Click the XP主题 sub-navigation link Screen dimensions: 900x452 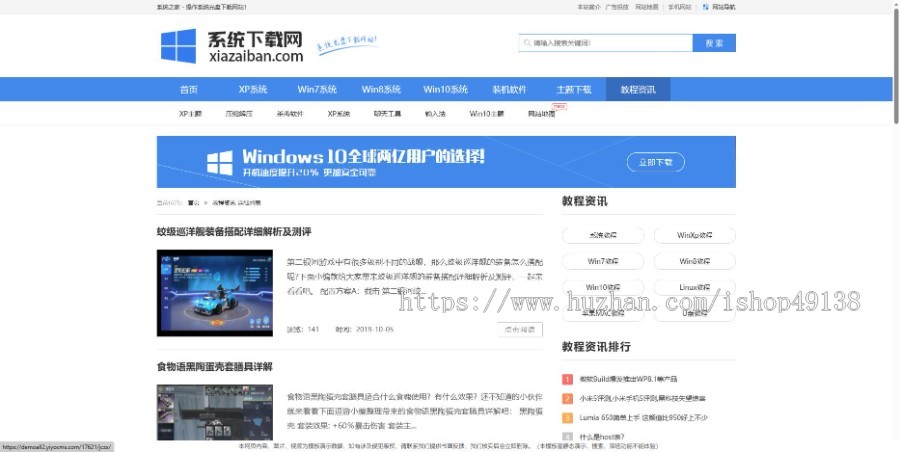click(190, 114)
